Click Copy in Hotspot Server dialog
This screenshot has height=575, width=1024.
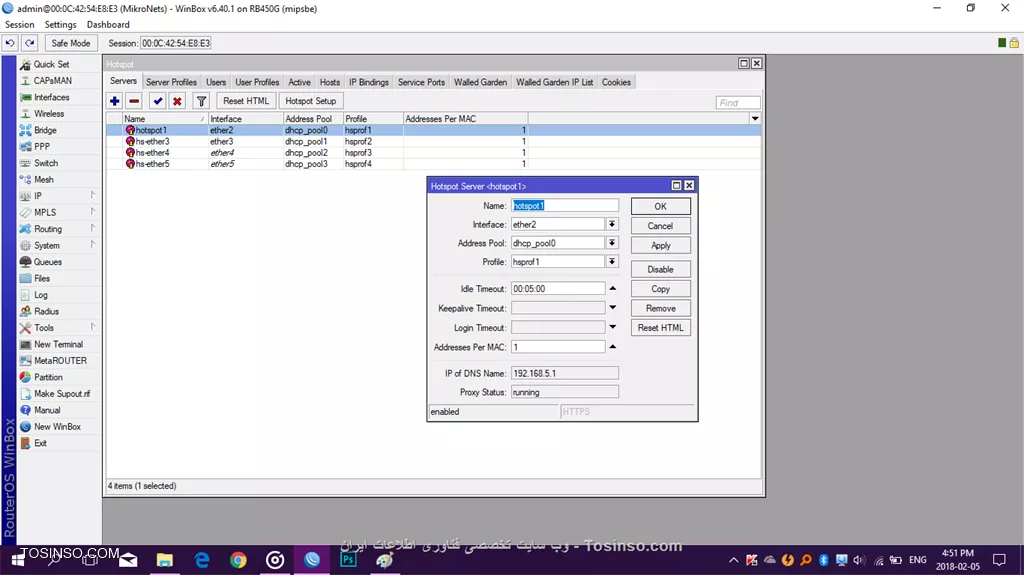(660, 289)
